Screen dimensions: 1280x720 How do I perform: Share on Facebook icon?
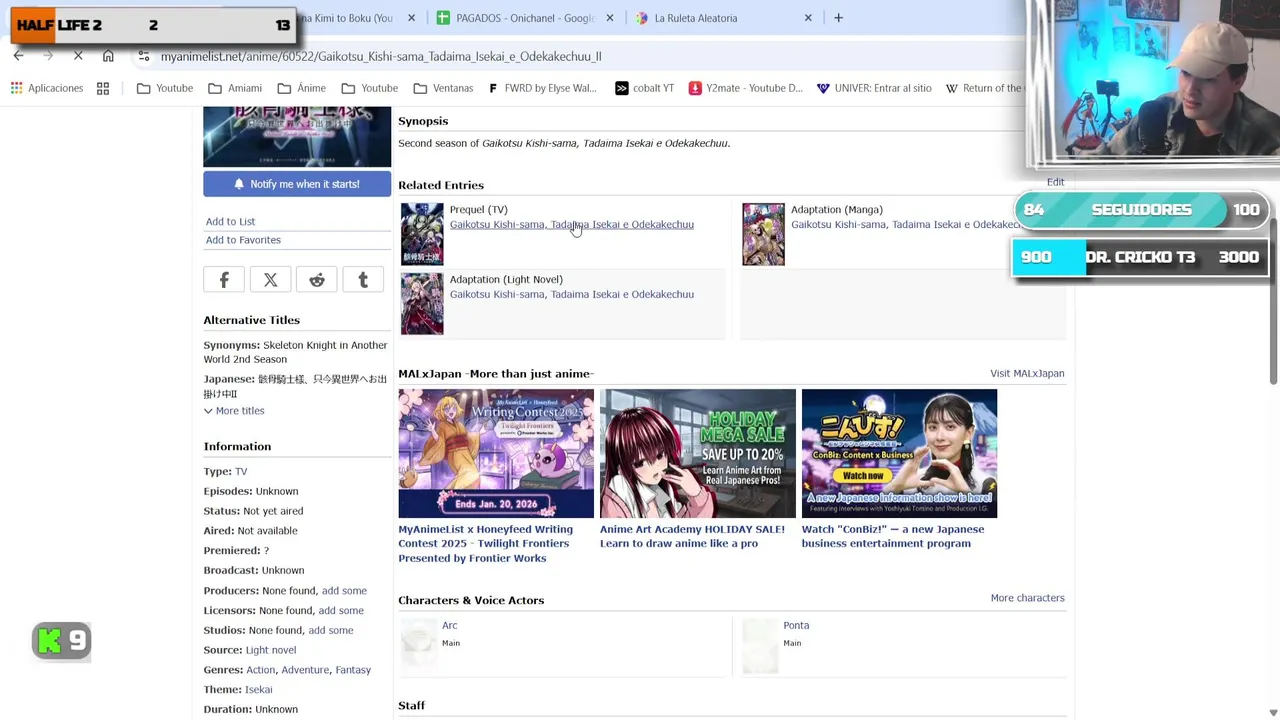click(224, 280)
